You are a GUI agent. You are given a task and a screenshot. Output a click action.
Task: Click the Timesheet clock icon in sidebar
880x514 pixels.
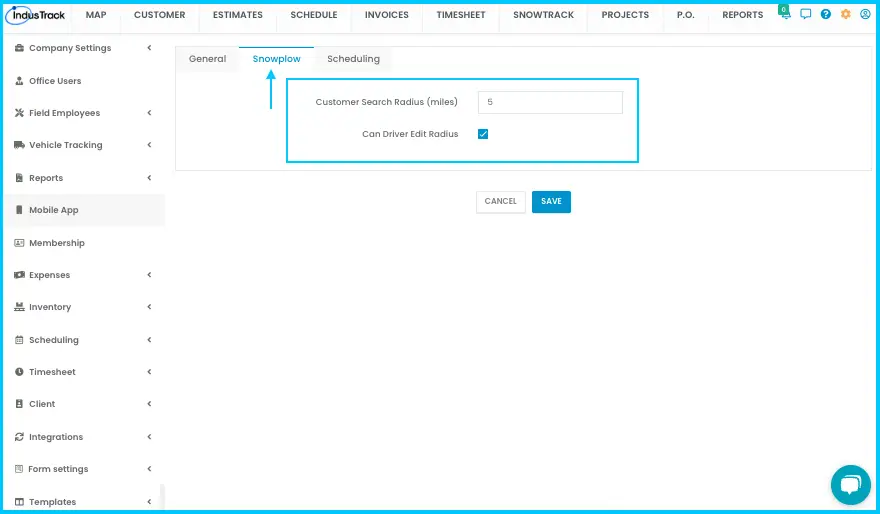(19, 372)
